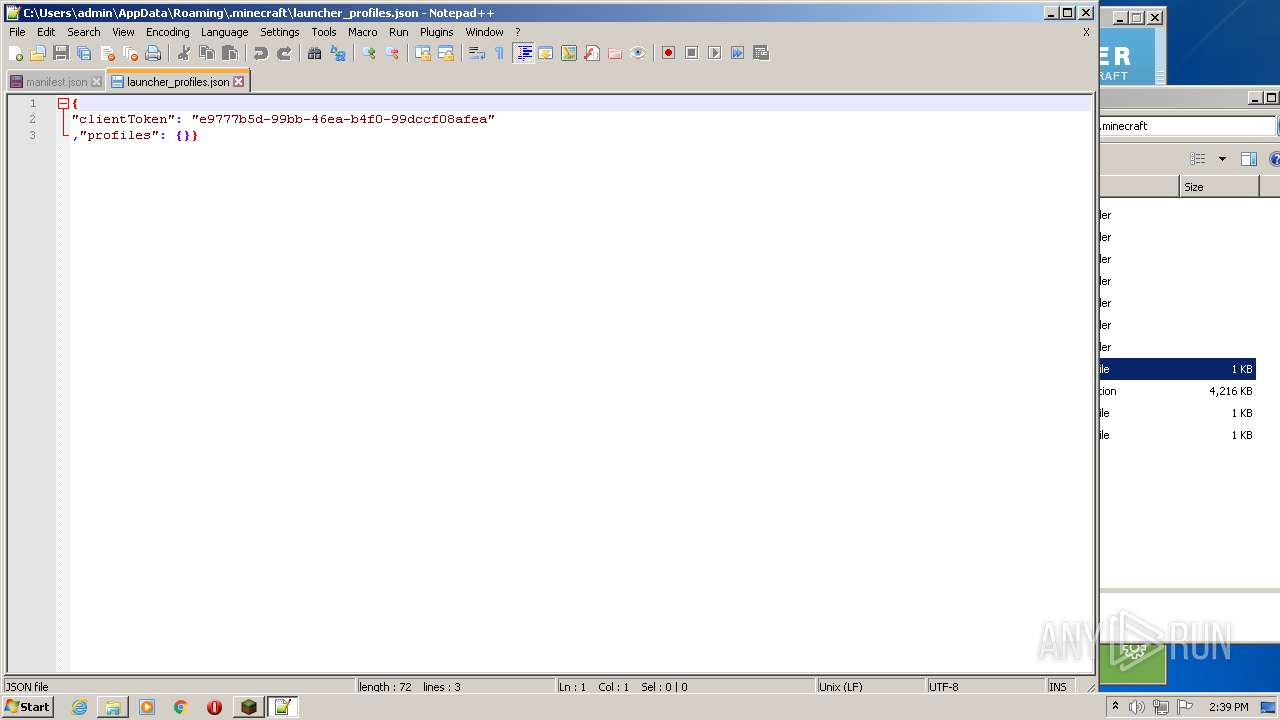The width and height of the screenshot is (1280, 720).
Task: Toggle the Explorer preview pane icon
Action: click(1249, 159)
